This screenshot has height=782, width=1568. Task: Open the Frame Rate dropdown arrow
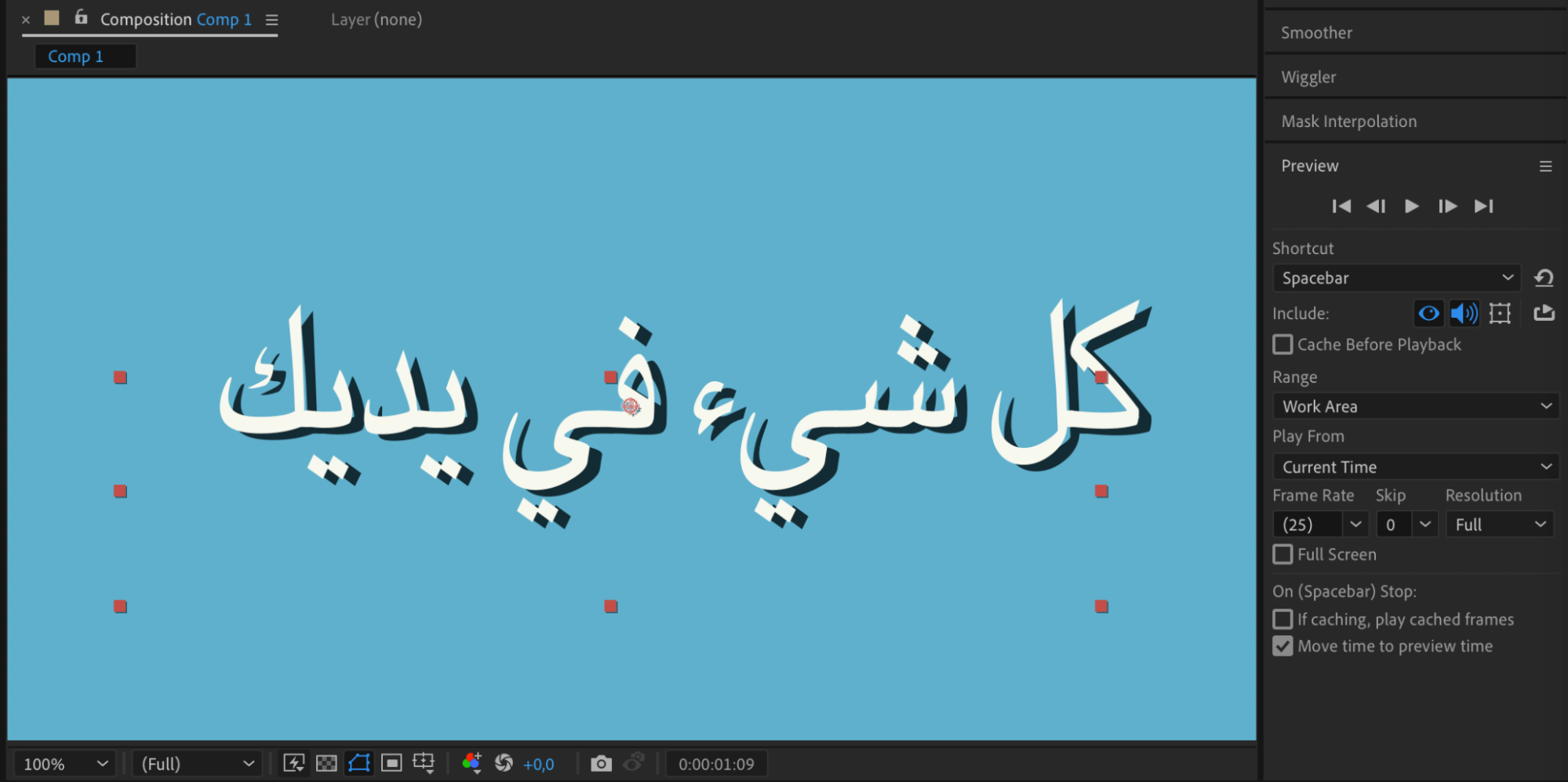pos(1355,525)
